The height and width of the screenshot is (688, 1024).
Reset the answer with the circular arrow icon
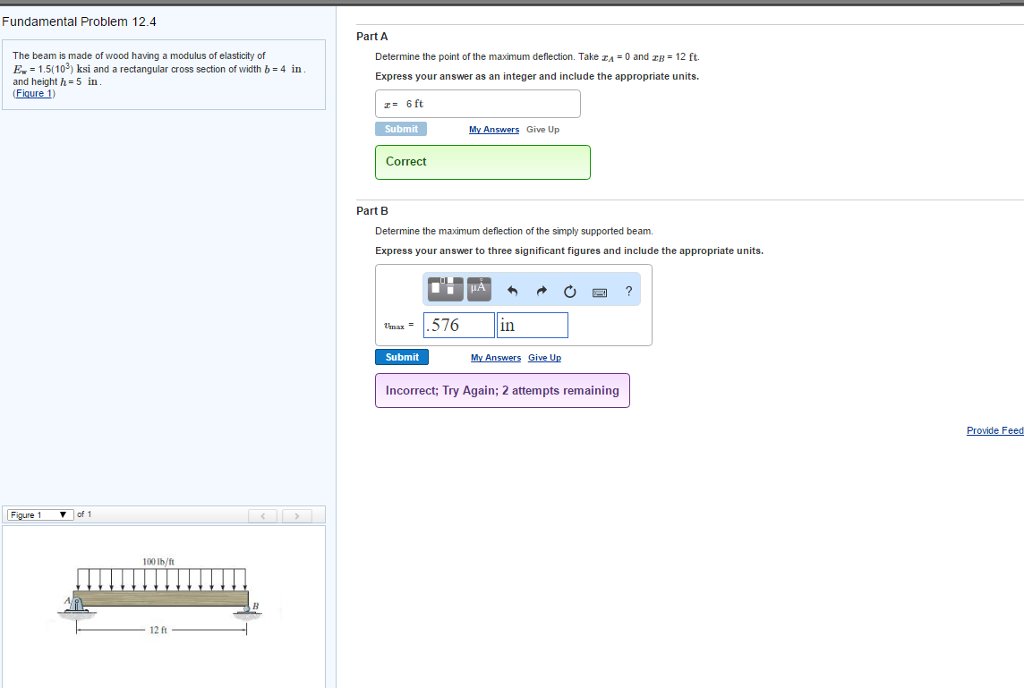coord(570,292)
